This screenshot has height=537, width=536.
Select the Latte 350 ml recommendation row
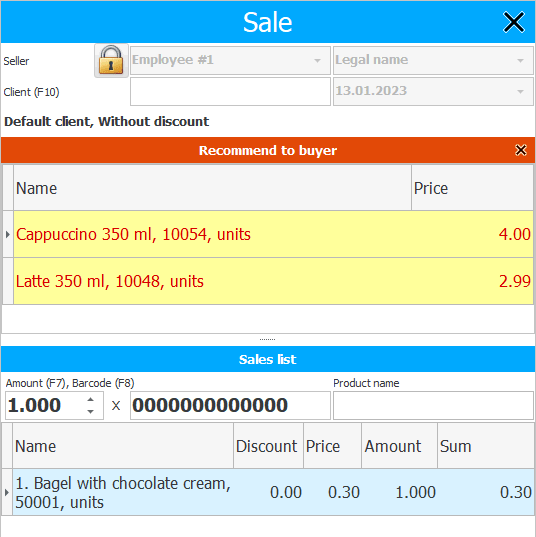tap(273, 281)
